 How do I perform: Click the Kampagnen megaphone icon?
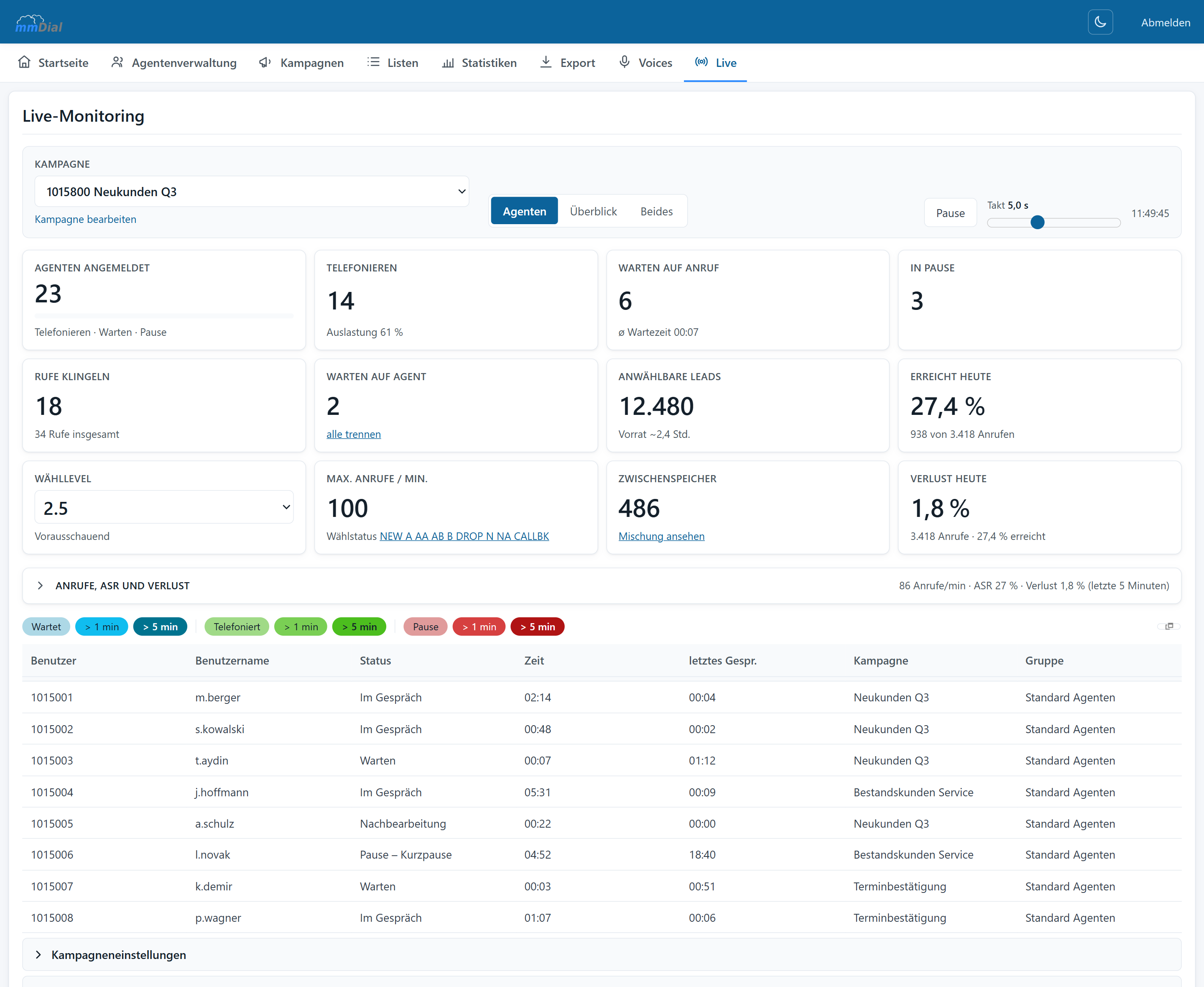pyautogui.click(x=265, y=62)
